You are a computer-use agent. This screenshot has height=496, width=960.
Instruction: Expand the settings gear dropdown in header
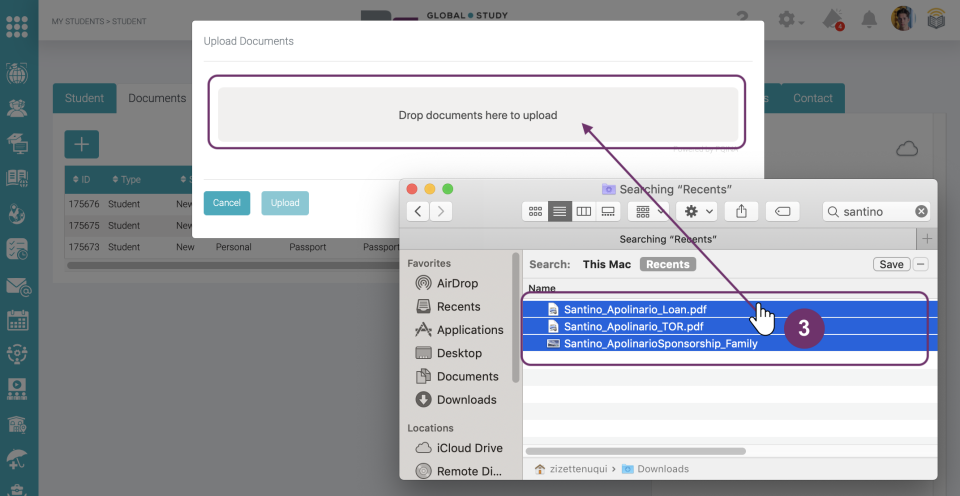pyautogui.click(x=792, y=20)
